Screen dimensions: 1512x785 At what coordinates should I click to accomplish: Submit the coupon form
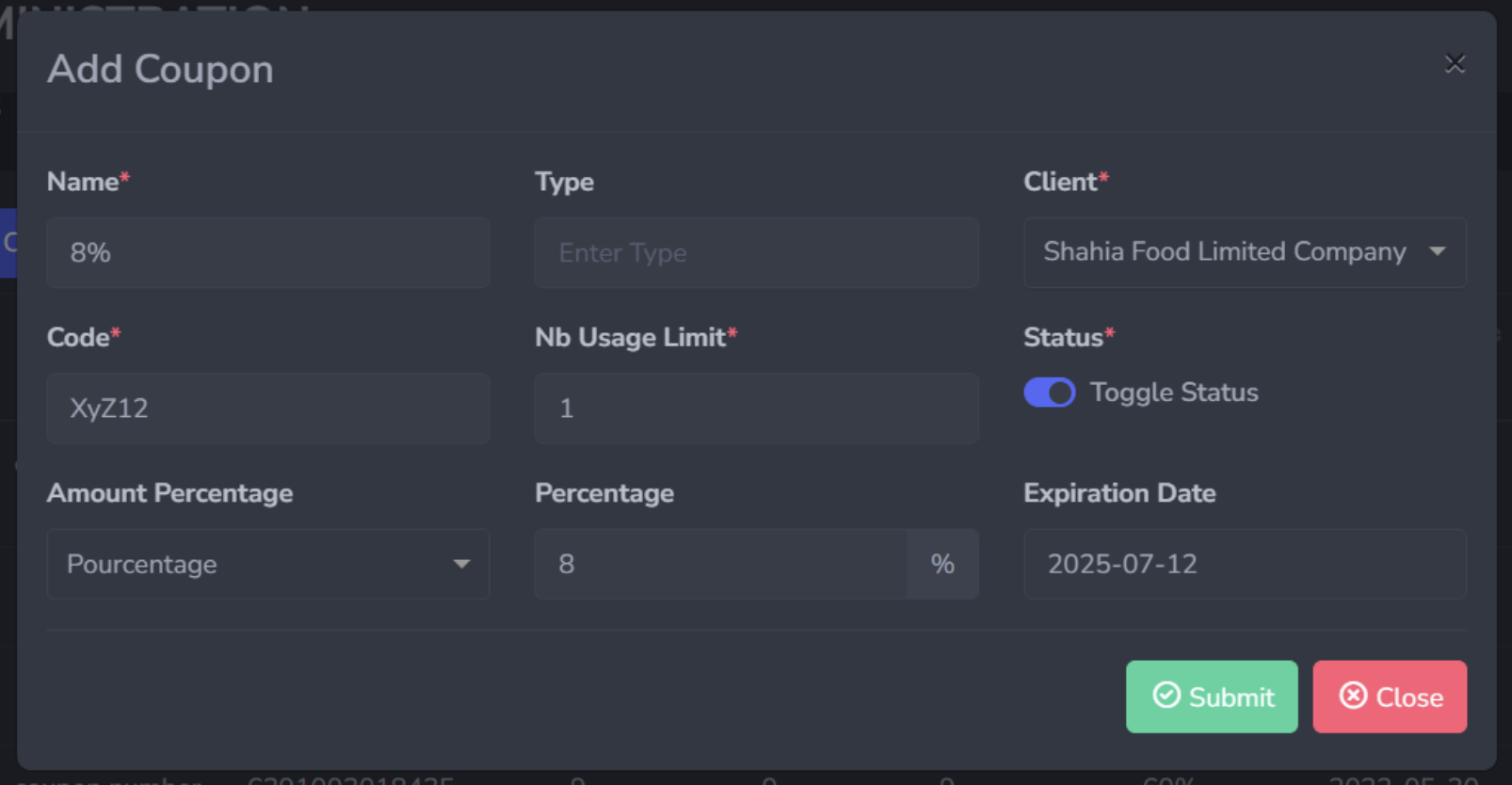point(1212,697)
